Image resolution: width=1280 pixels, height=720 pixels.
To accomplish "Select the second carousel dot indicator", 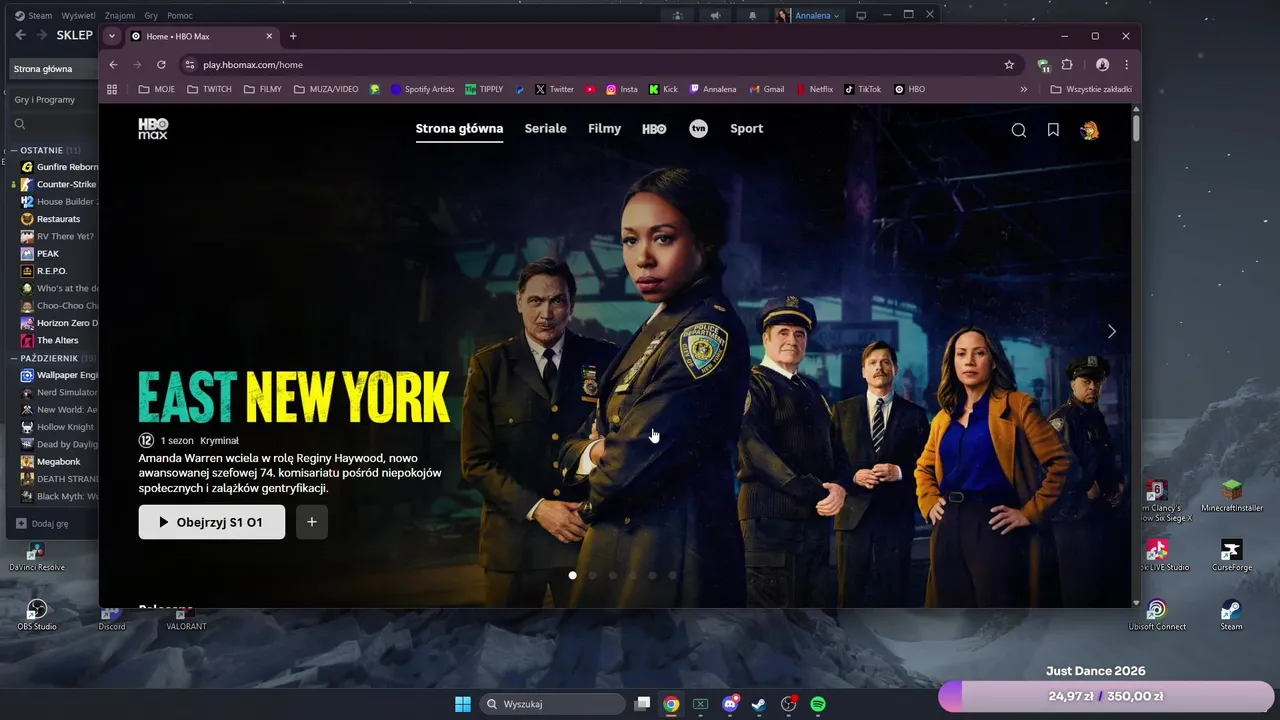I will 592,575.
